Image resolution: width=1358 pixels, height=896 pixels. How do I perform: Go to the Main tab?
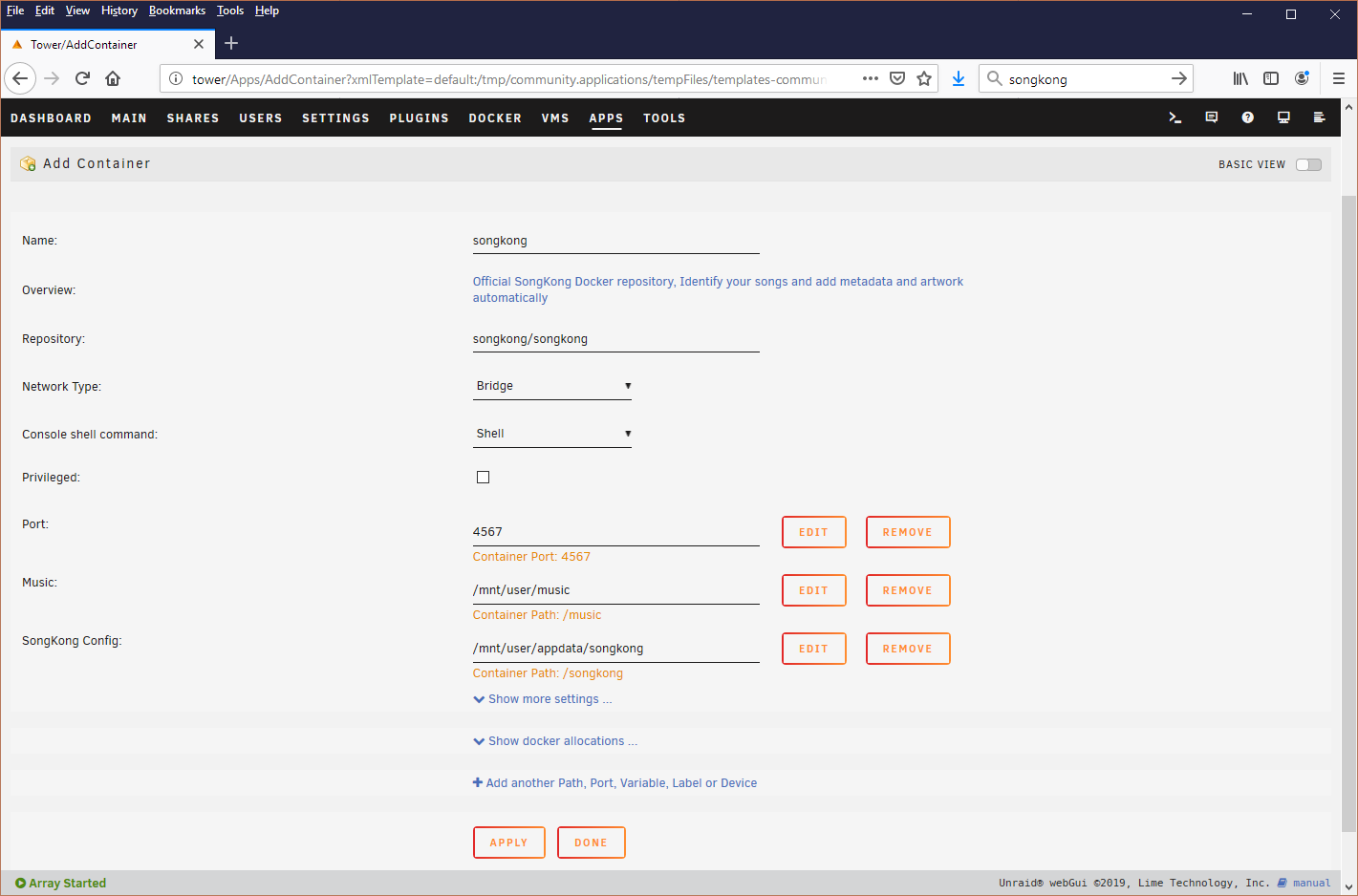coord(129,118)
